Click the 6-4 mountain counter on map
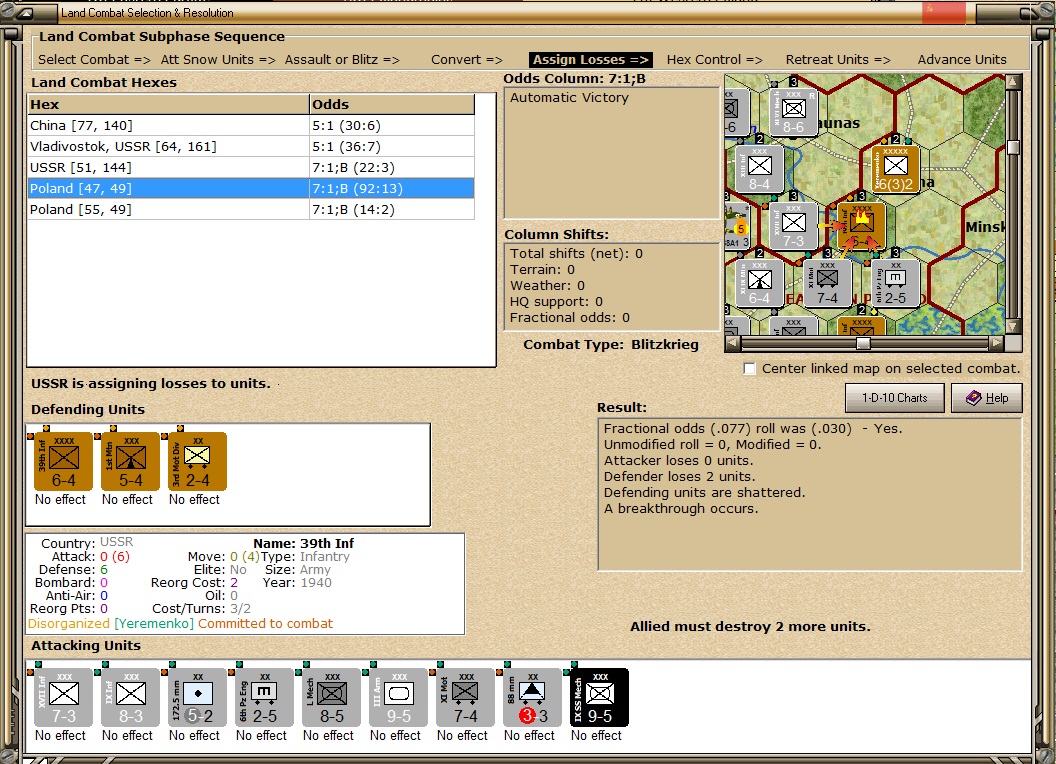The width and height of the screenshot is (1056, 764). coord(759,284)
